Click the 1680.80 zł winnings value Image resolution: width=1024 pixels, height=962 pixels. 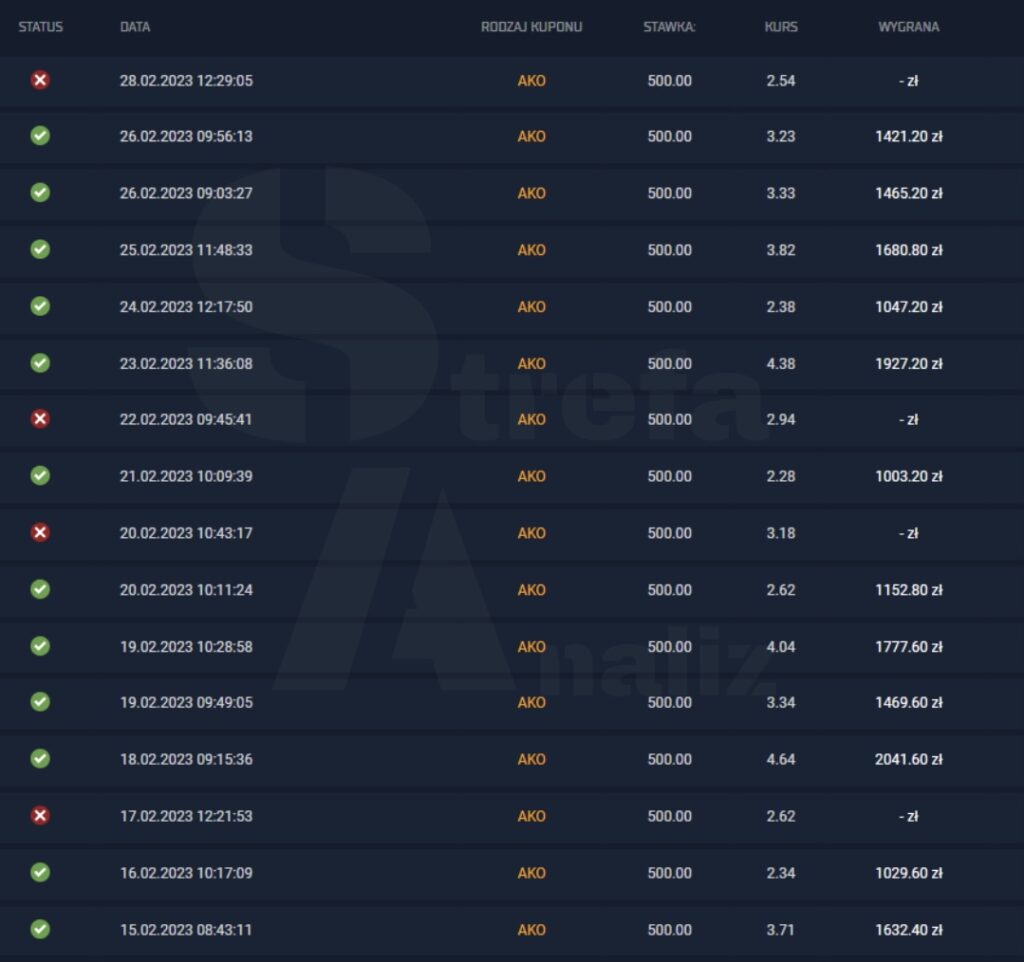point(908,250)
